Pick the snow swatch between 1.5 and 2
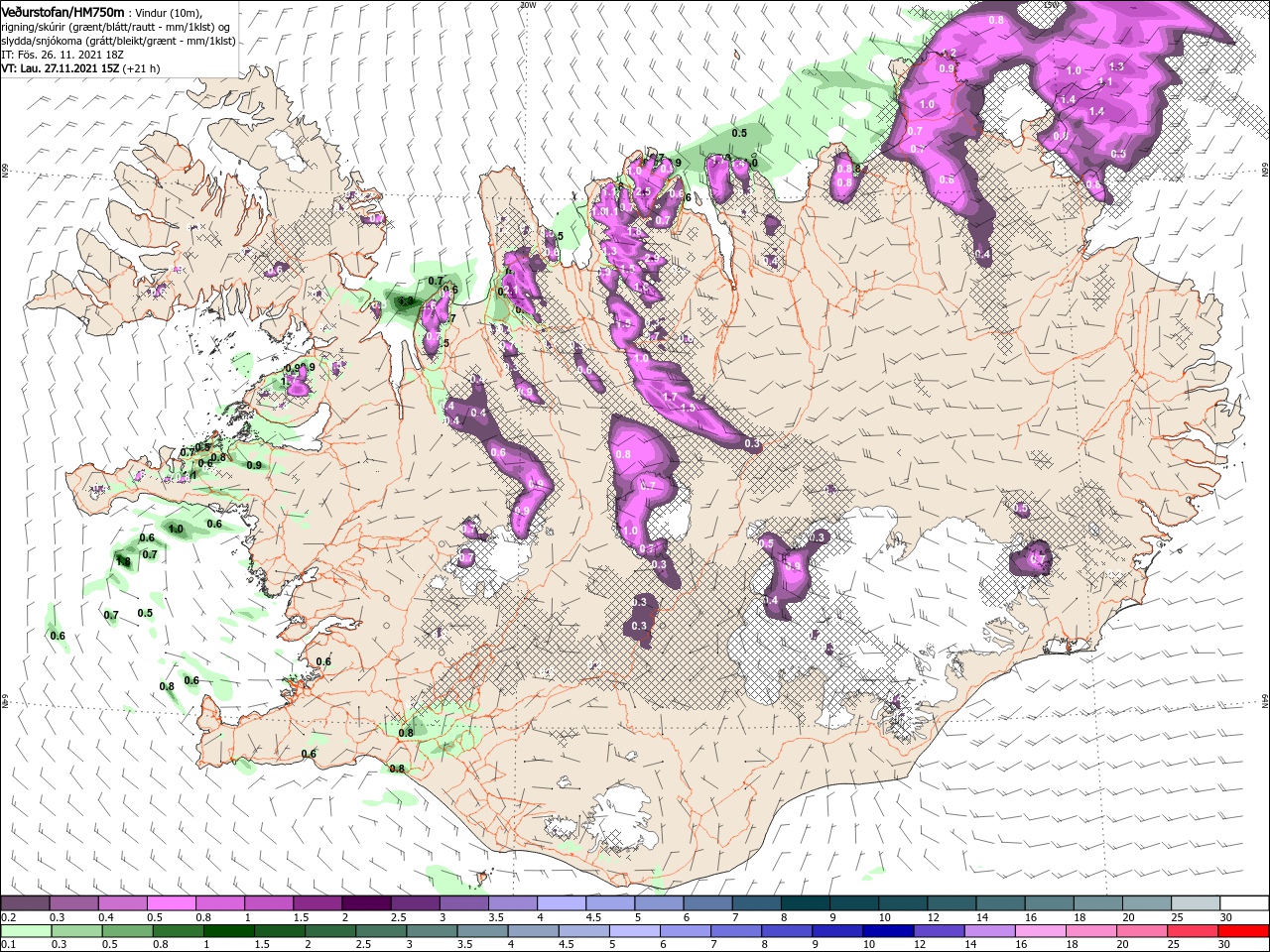This screenshot has width=1270, height=952. coord(318,902)
